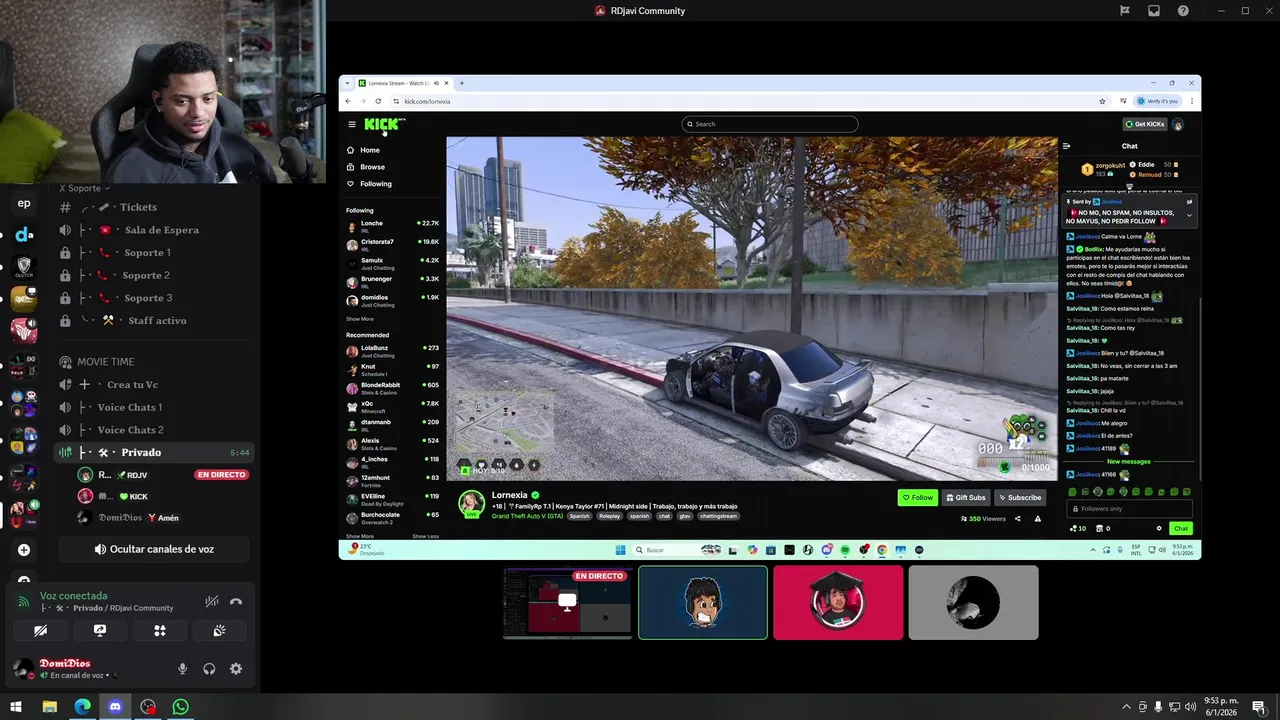Screen dimensions: 1280x720
Task: Select the Privado voice channel
Action: coord(153,453)
